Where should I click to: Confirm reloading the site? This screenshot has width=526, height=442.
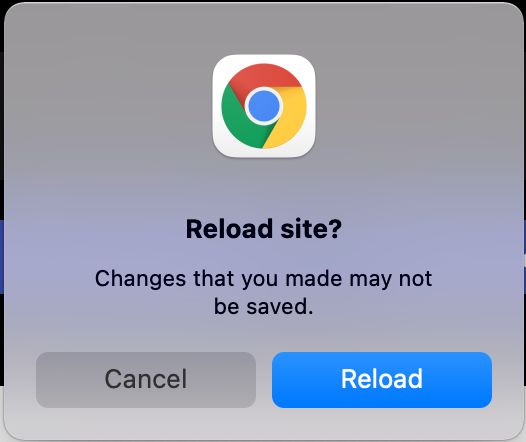click(382, 380)
